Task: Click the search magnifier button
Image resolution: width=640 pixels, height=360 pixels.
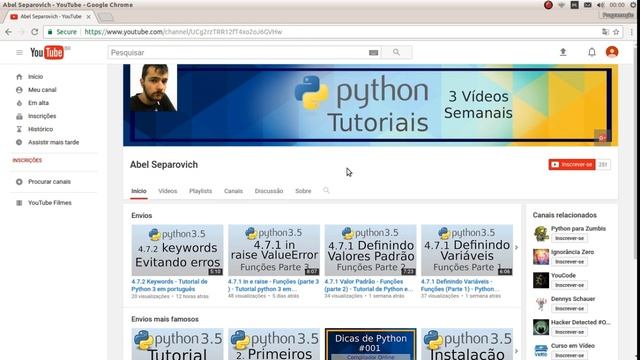Action: (x=396, y=52)
